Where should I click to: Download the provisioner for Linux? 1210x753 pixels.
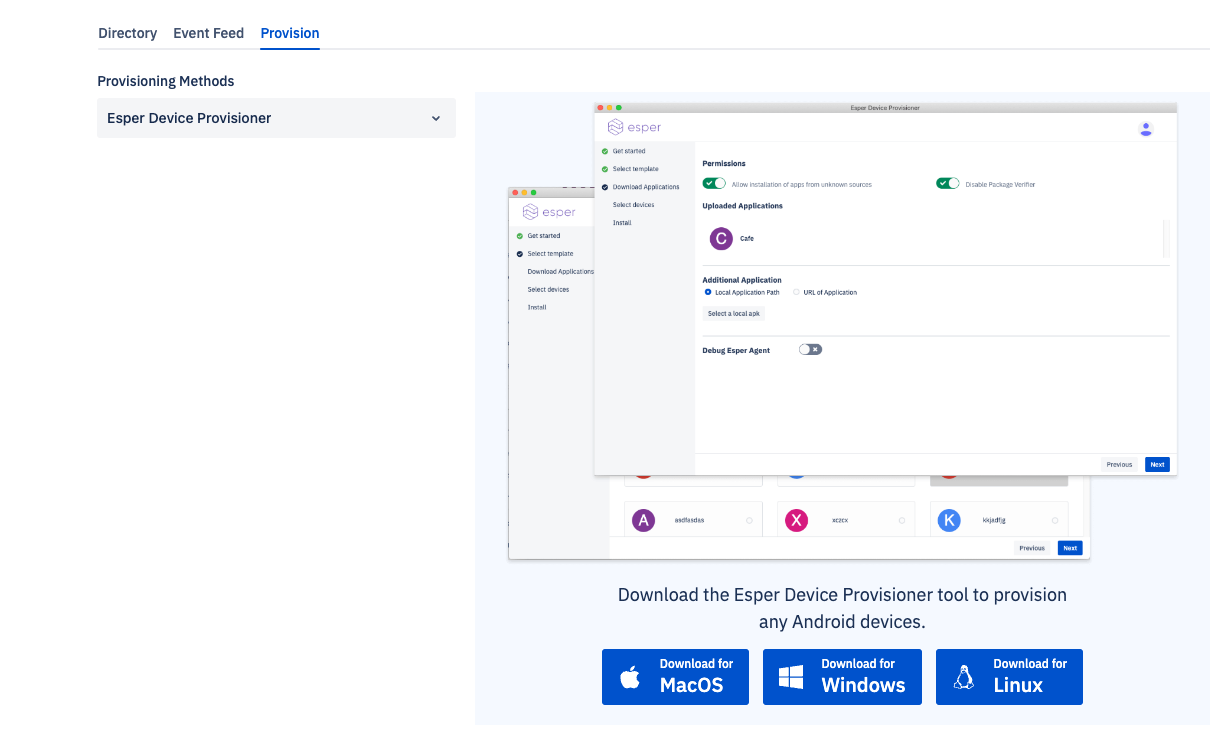coord(1009,677)
